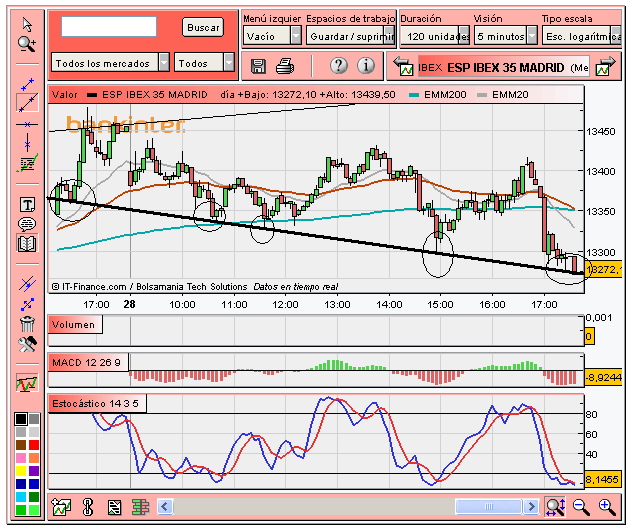Pick the cyan color swatch
The height and width of the screenshot is (528, 632).
pyautogui.click(x=21, y=497)
